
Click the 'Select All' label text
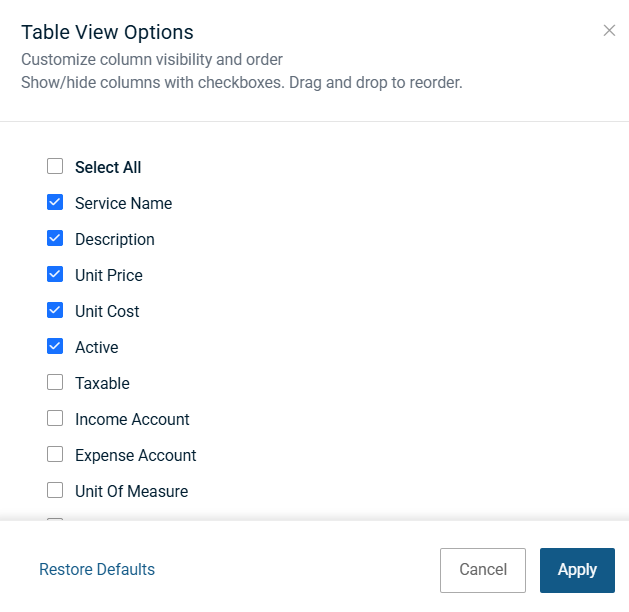coord(108,168)
